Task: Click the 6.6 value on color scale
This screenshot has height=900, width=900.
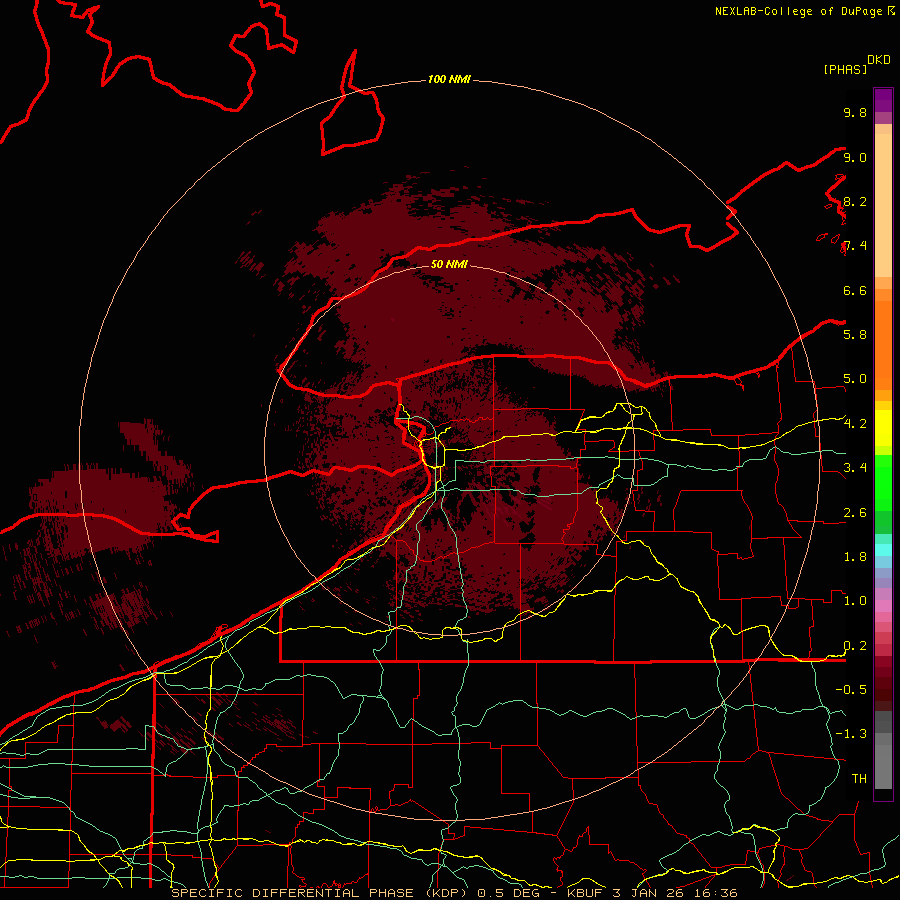Action: pyautogui.click(x=855, y=290)
